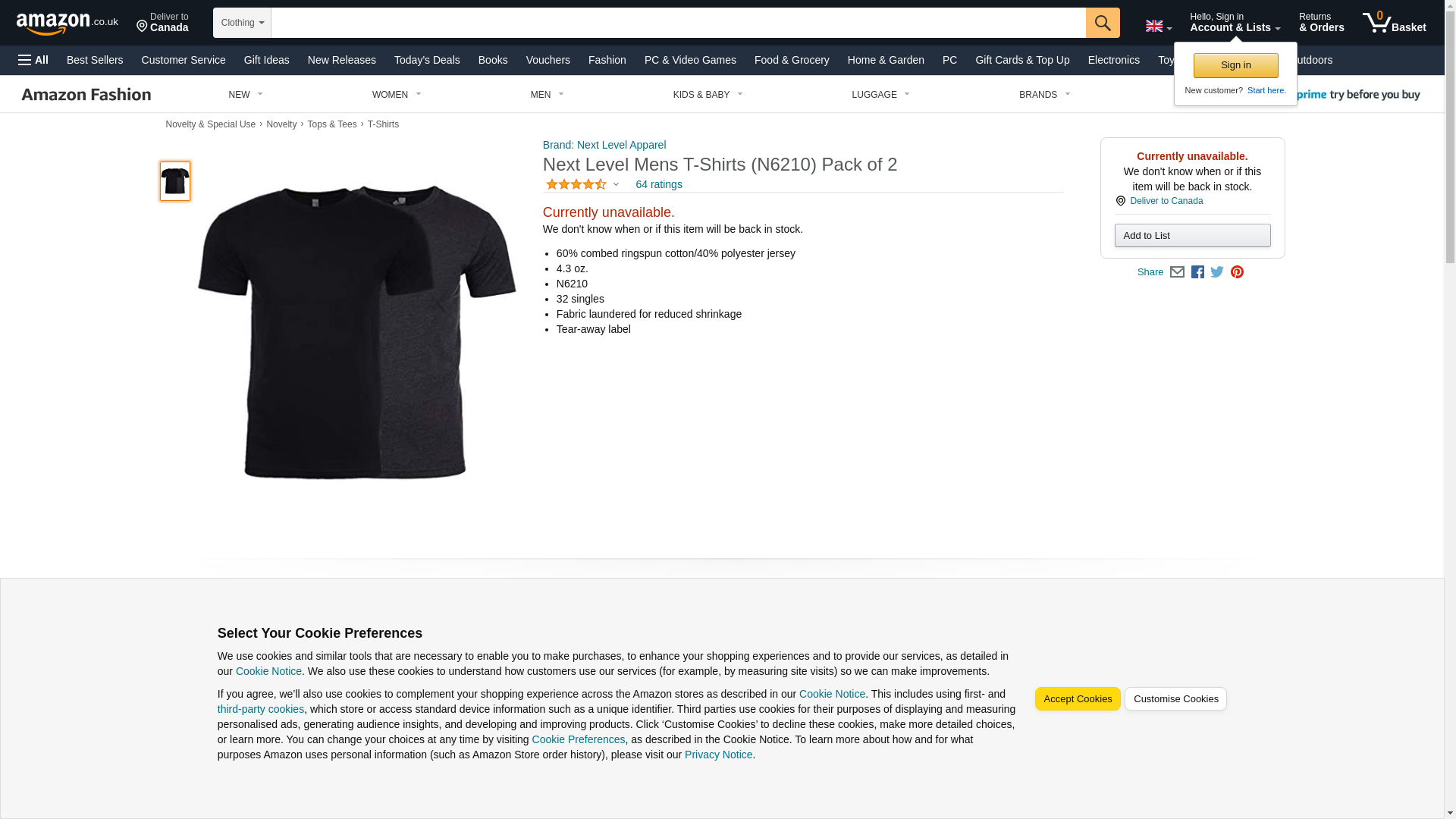Expand the WOMEN fashion menu
This screenshot has width=1456, height=819.
(396, 95)
